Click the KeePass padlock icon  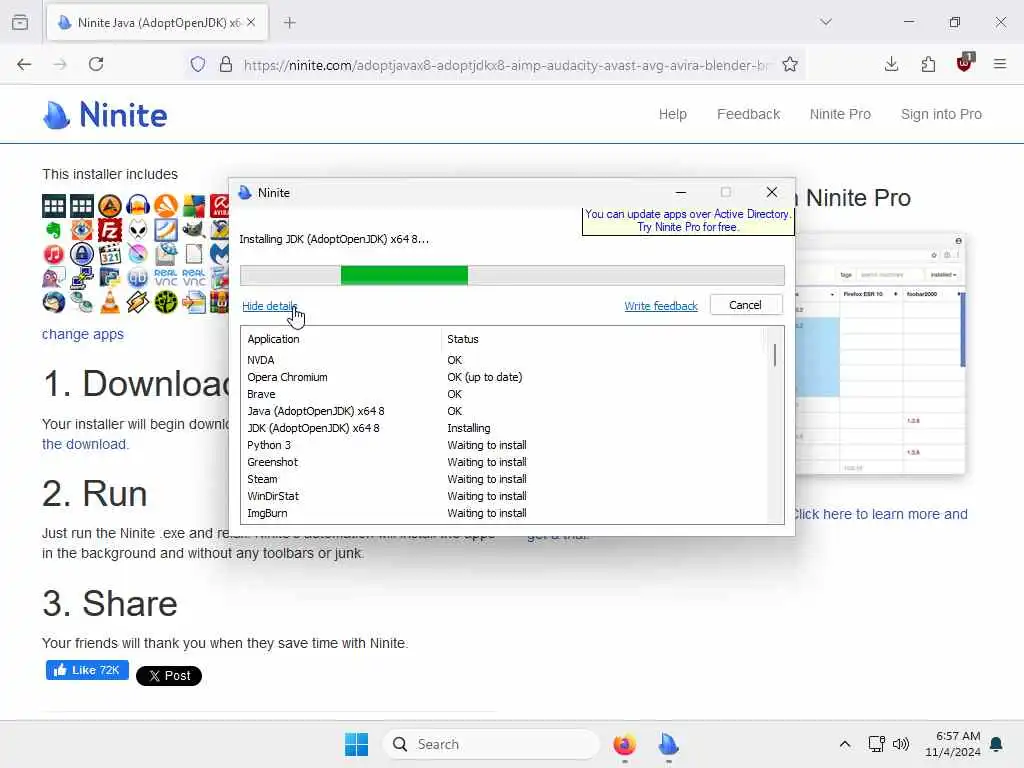82,254
